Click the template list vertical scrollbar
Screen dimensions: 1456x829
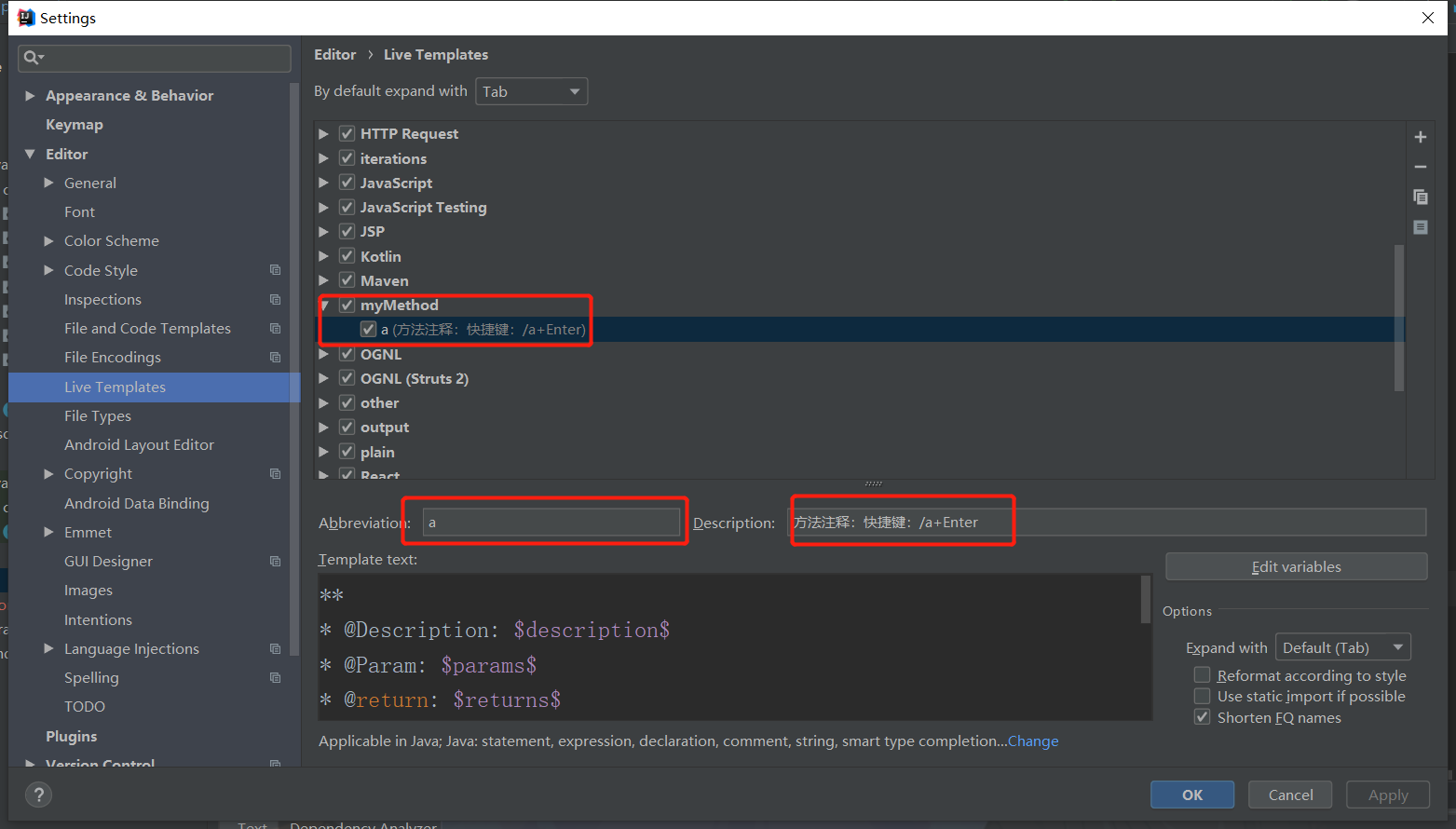(x=1398, y=317)
